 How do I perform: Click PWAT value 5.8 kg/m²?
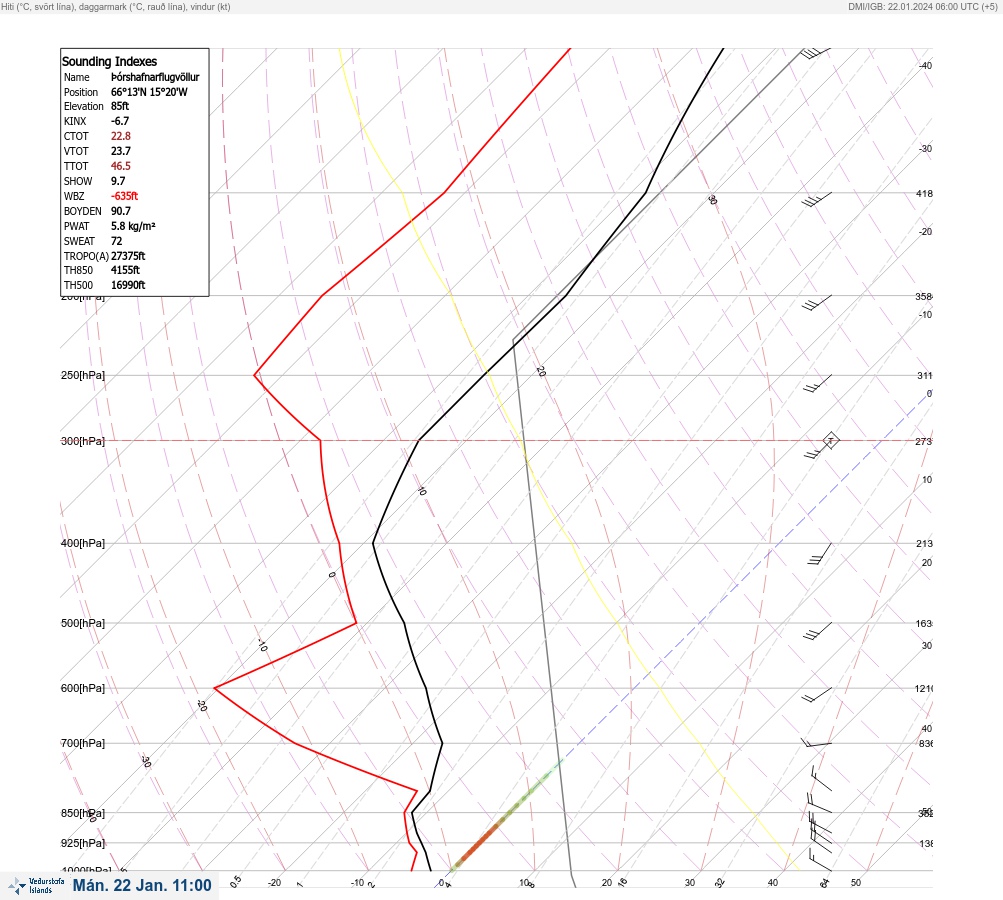[133, 226]
